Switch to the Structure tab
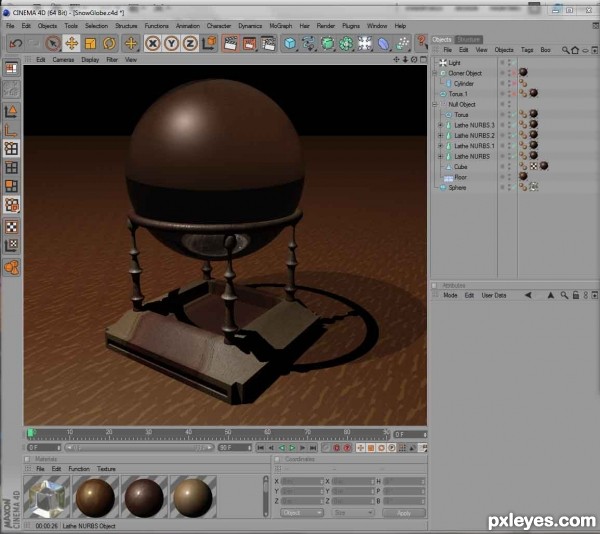Screen dimensions: 600x534 pyautogui.click(x=469, y=39)
